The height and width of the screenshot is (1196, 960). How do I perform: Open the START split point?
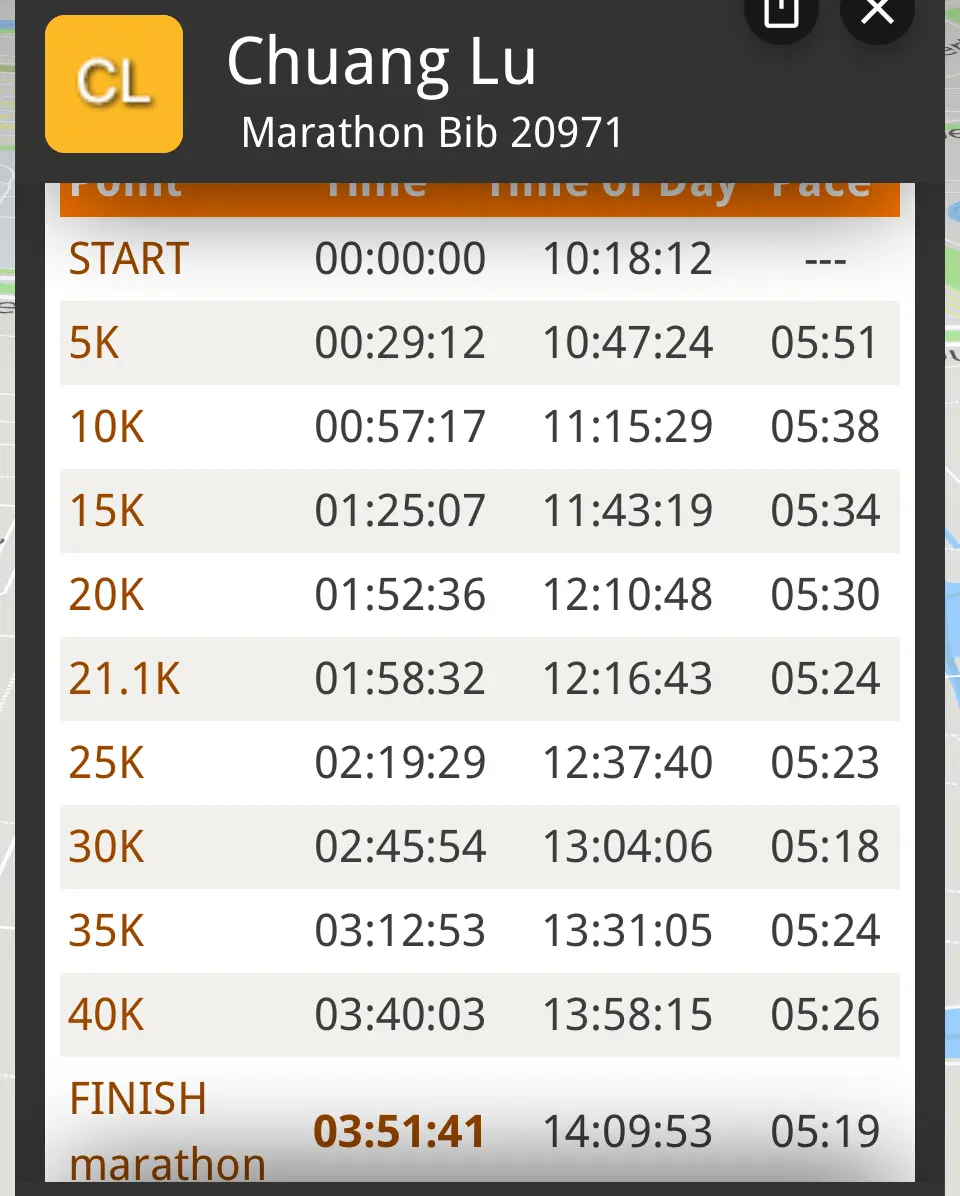pyautogui.click(x=129, y=260)
